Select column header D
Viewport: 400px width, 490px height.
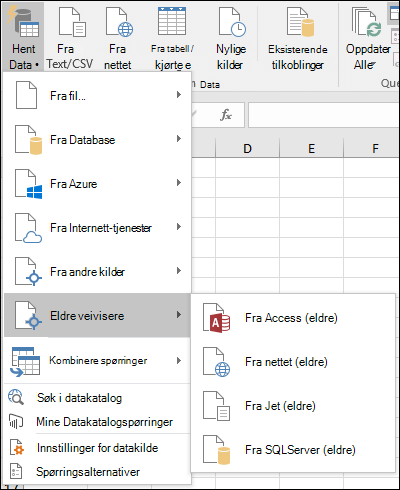point(247,148)
